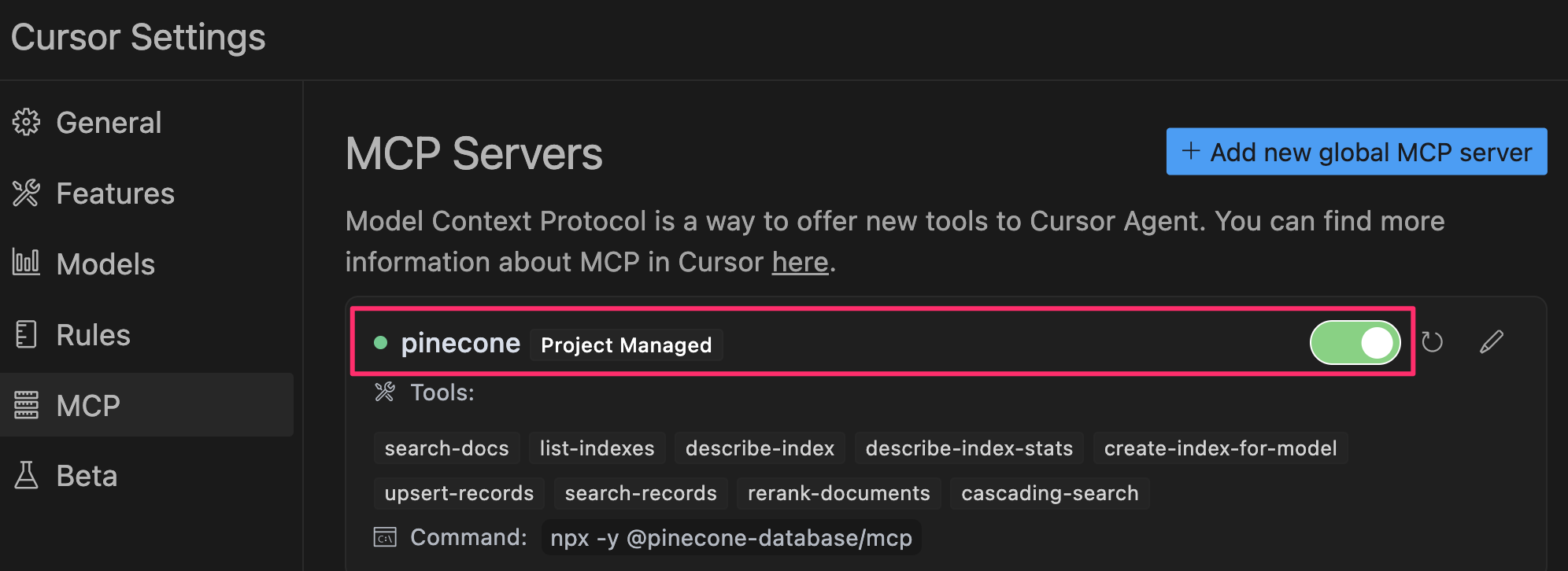Open General settings via the gear icon
The height and width of the screenshot is (571, 1568).
click(26, 122)
